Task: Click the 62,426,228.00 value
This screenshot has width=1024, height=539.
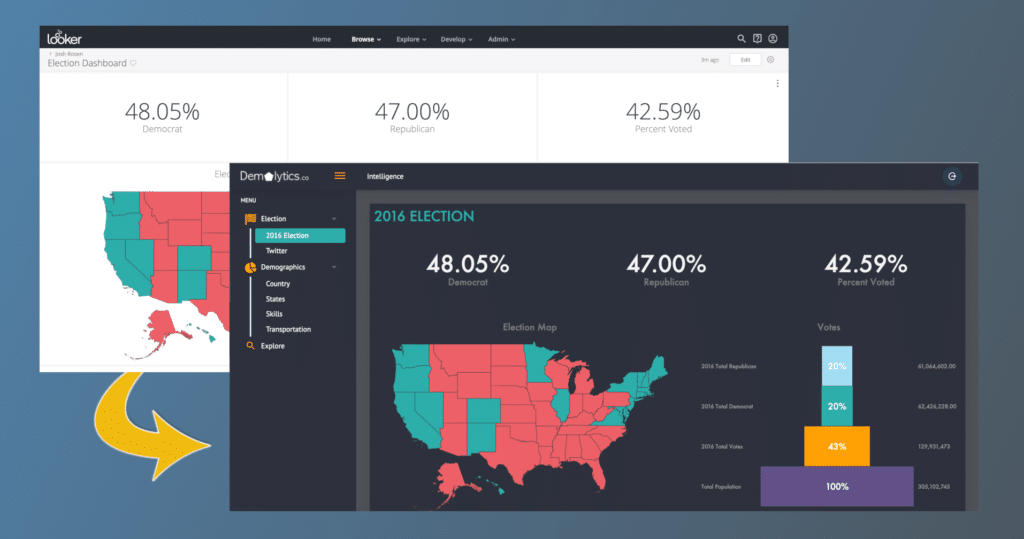Action: click(937, 406)
